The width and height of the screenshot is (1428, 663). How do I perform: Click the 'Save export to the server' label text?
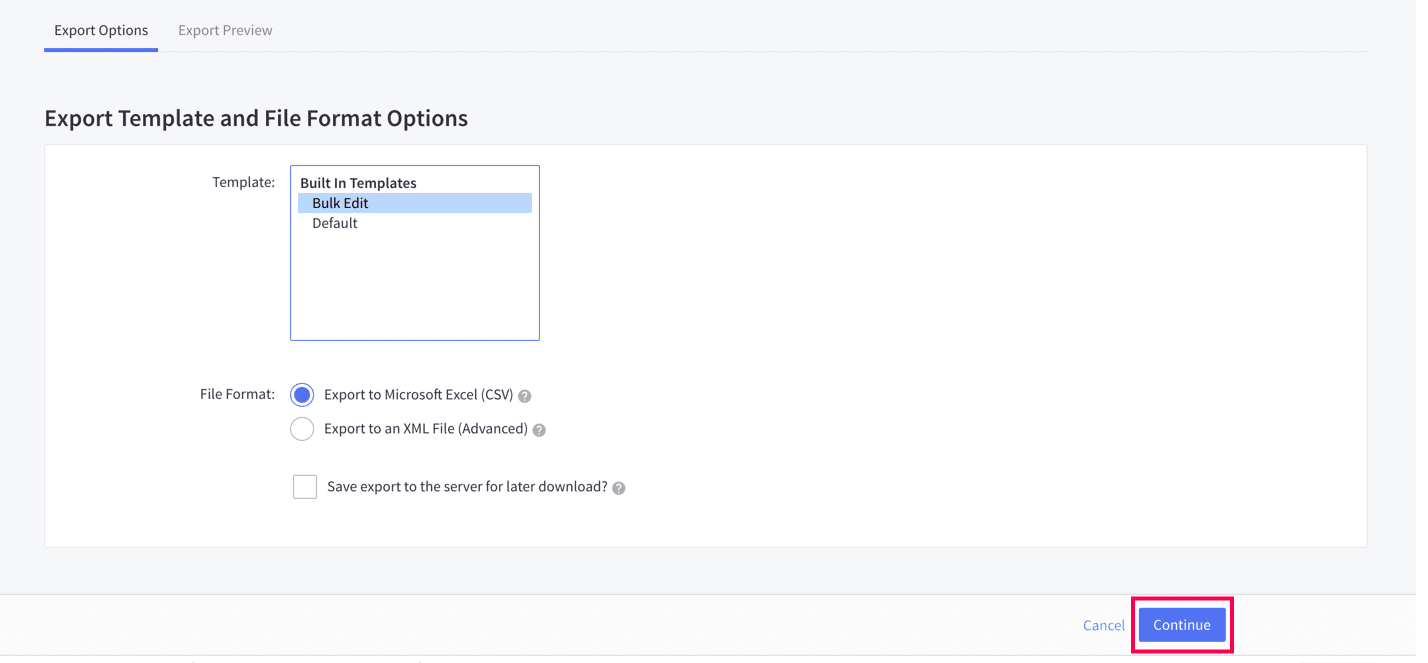pos(467,487)
